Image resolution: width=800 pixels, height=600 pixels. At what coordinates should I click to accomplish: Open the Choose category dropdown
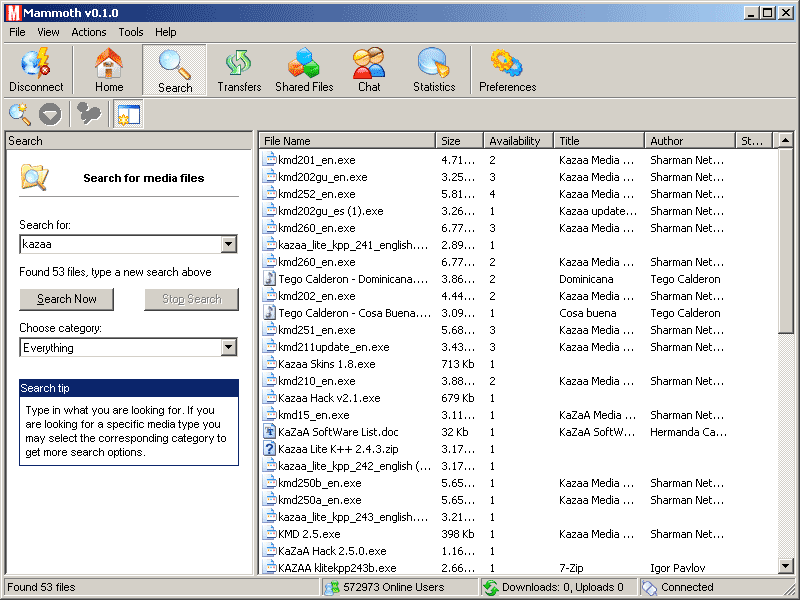(x=229, y=347)
